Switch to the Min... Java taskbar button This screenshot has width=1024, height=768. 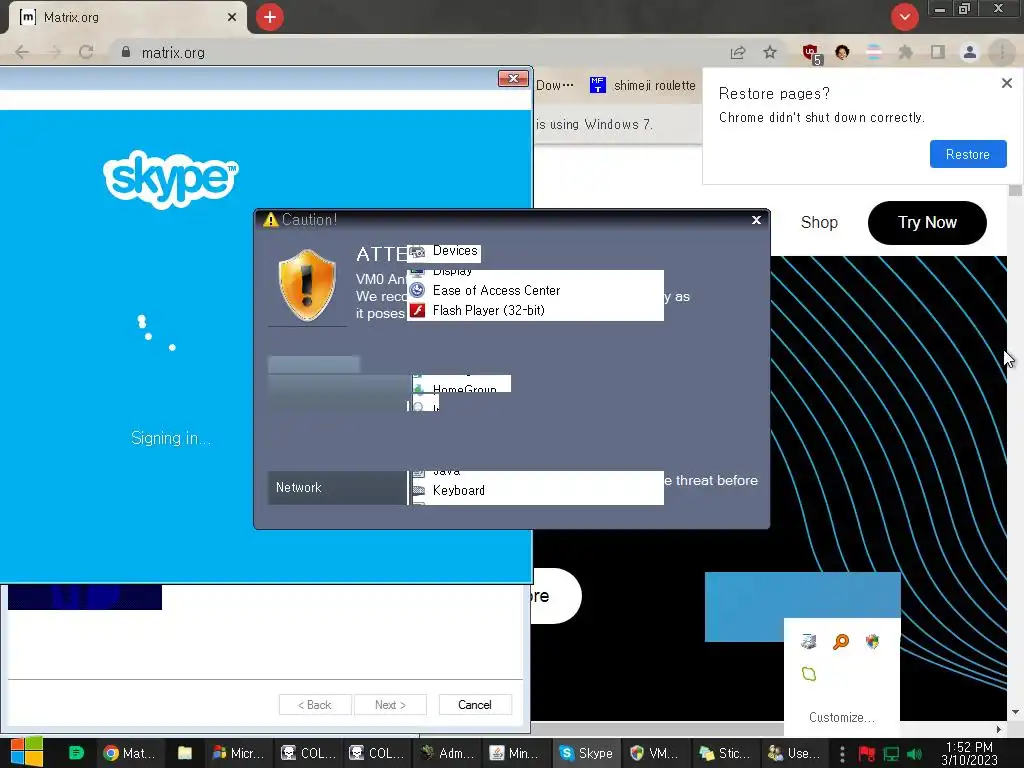click(x=516, y=753)
